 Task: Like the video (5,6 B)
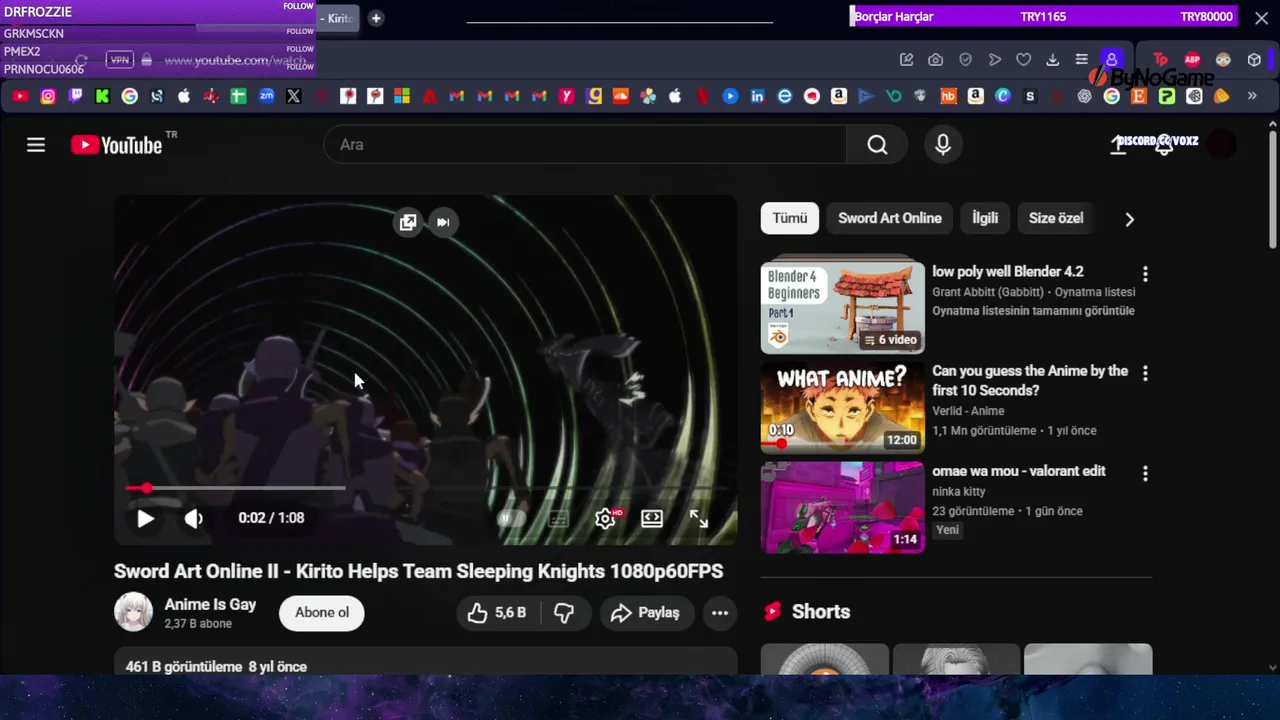(x=497, y=613)
